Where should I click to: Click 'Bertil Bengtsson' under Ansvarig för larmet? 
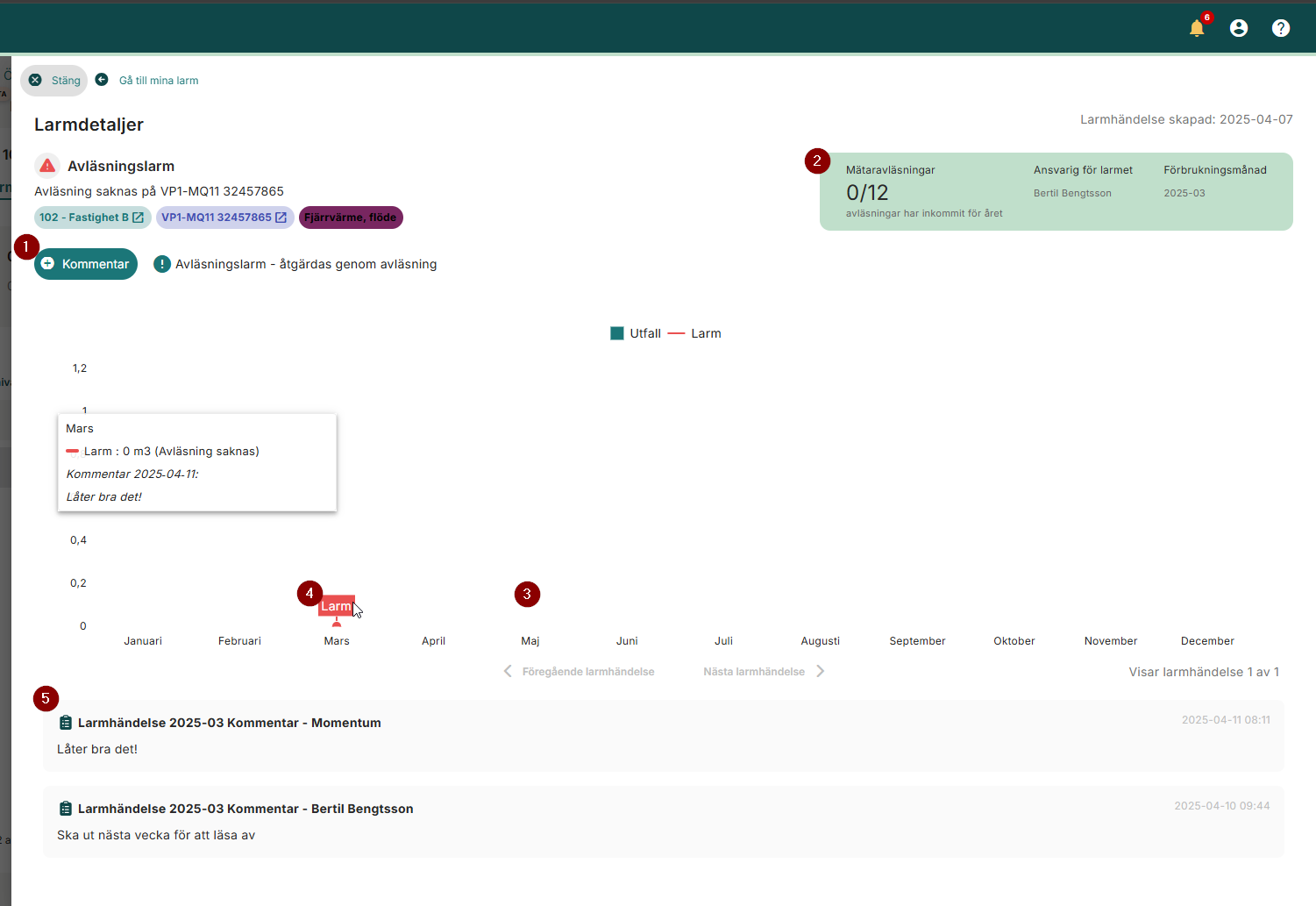(1072, 193)
